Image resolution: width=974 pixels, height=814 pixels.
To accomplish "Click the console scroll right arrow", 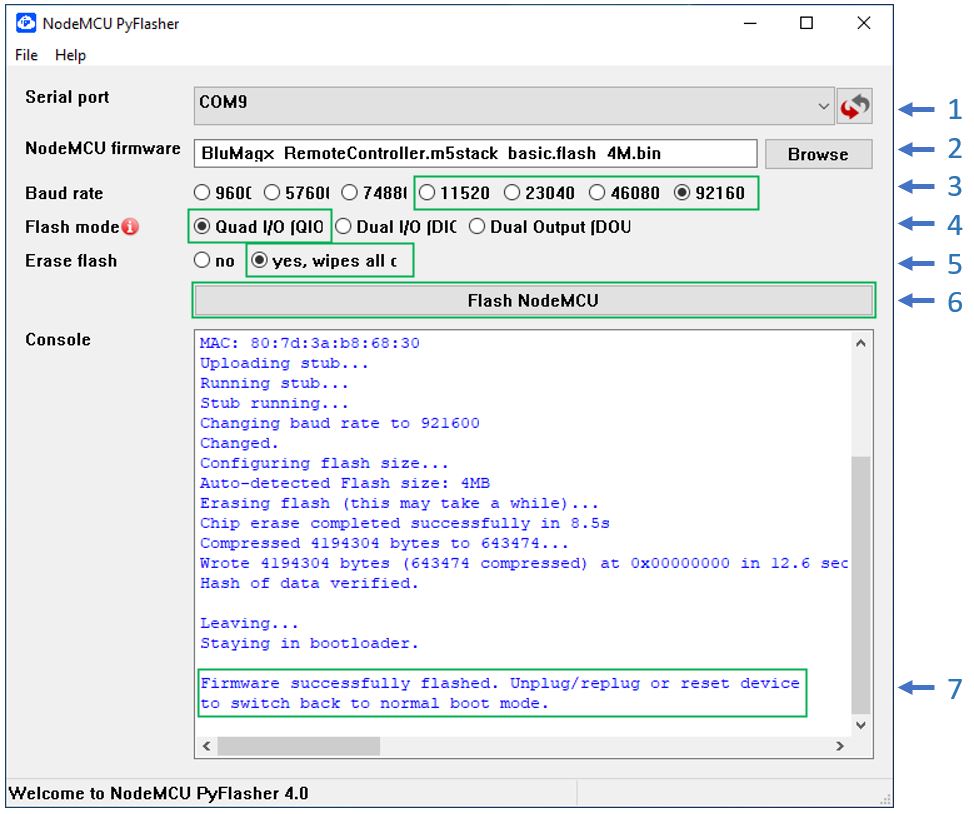I will (840, 746).
